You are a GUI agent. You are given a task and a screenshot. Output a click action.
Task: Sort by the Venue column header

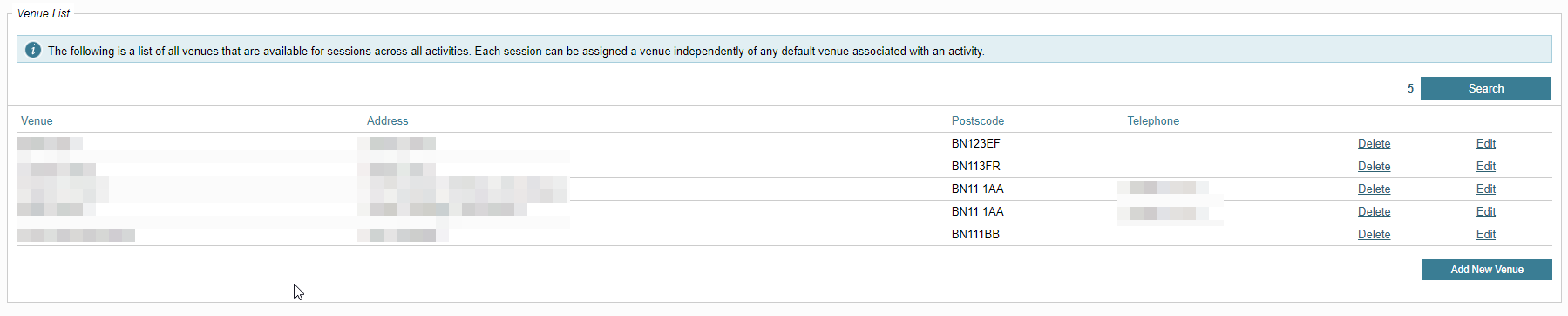(37, 121)
